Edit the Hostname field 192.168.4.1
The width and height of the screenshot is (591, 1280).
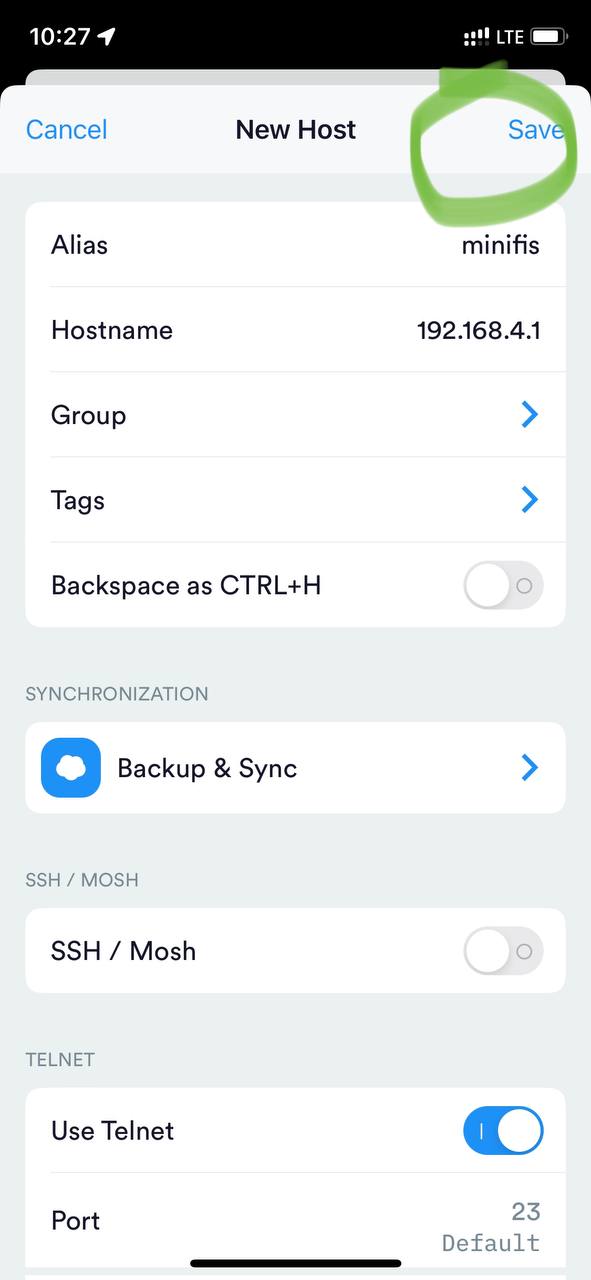[479, 330]
